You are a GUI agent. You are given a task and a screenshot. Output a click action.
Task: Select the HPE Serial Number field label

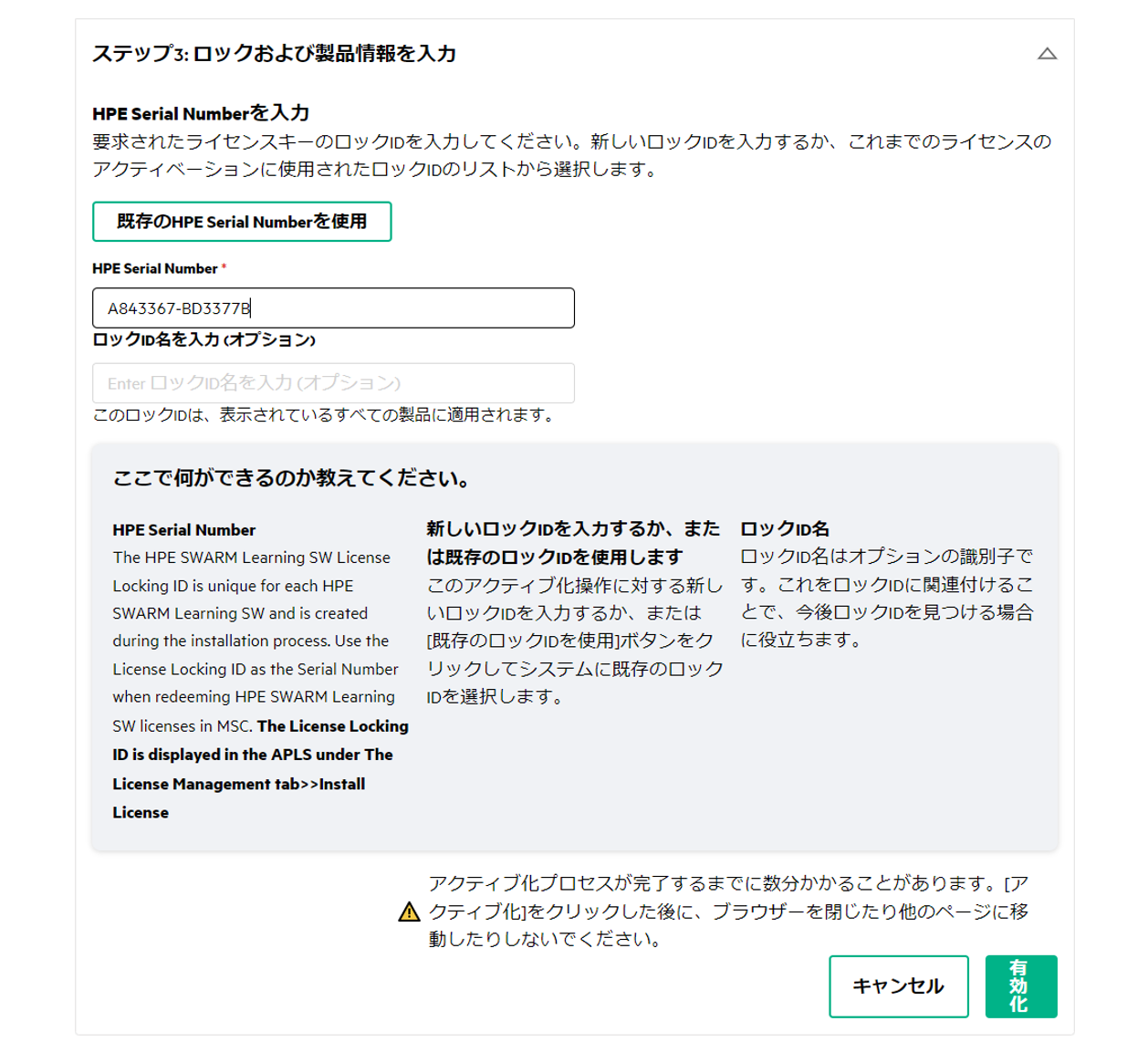pos(154,268)
